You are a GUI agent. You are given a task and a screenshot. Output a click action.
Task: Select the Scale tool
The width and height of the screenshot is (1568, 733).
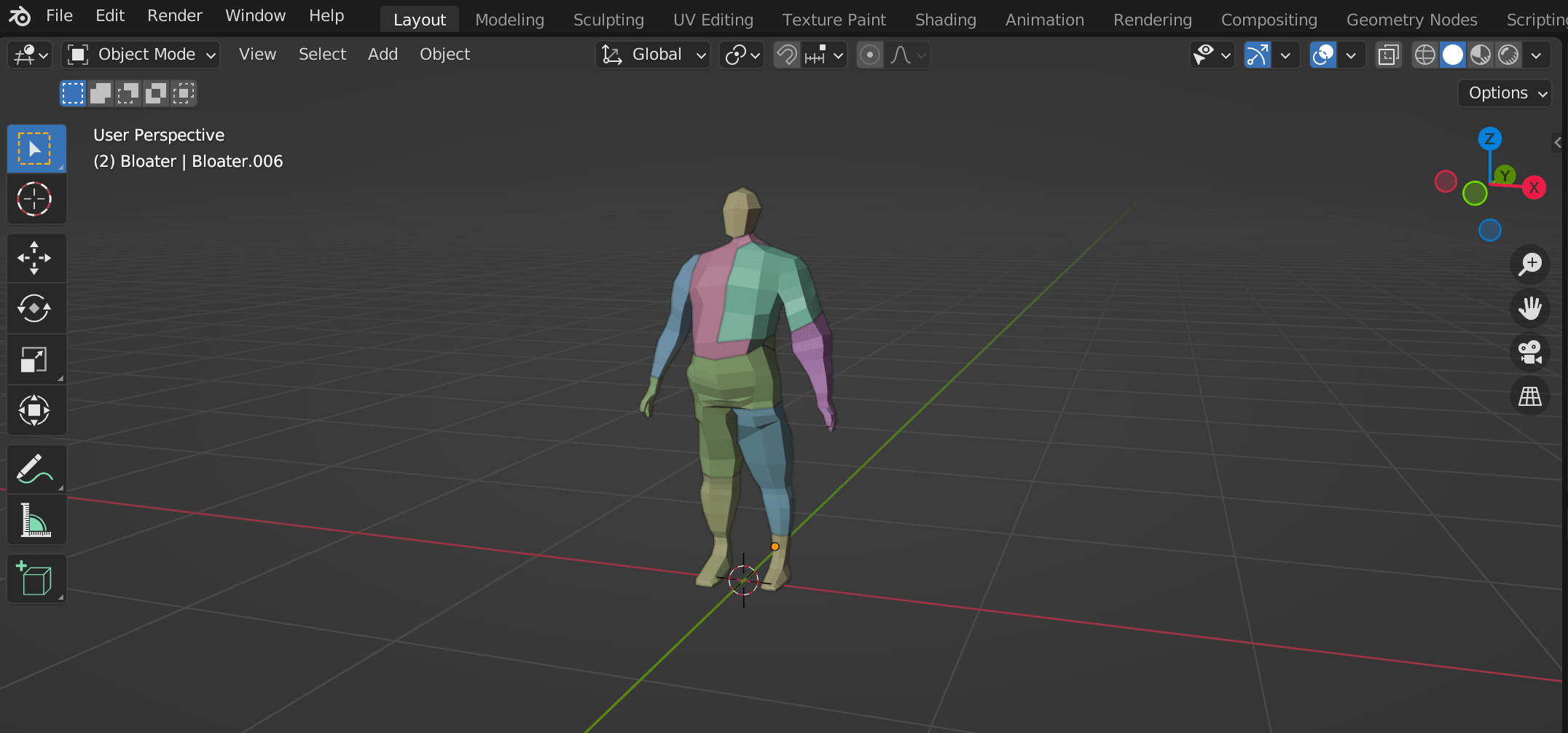[x=36, y=359]
